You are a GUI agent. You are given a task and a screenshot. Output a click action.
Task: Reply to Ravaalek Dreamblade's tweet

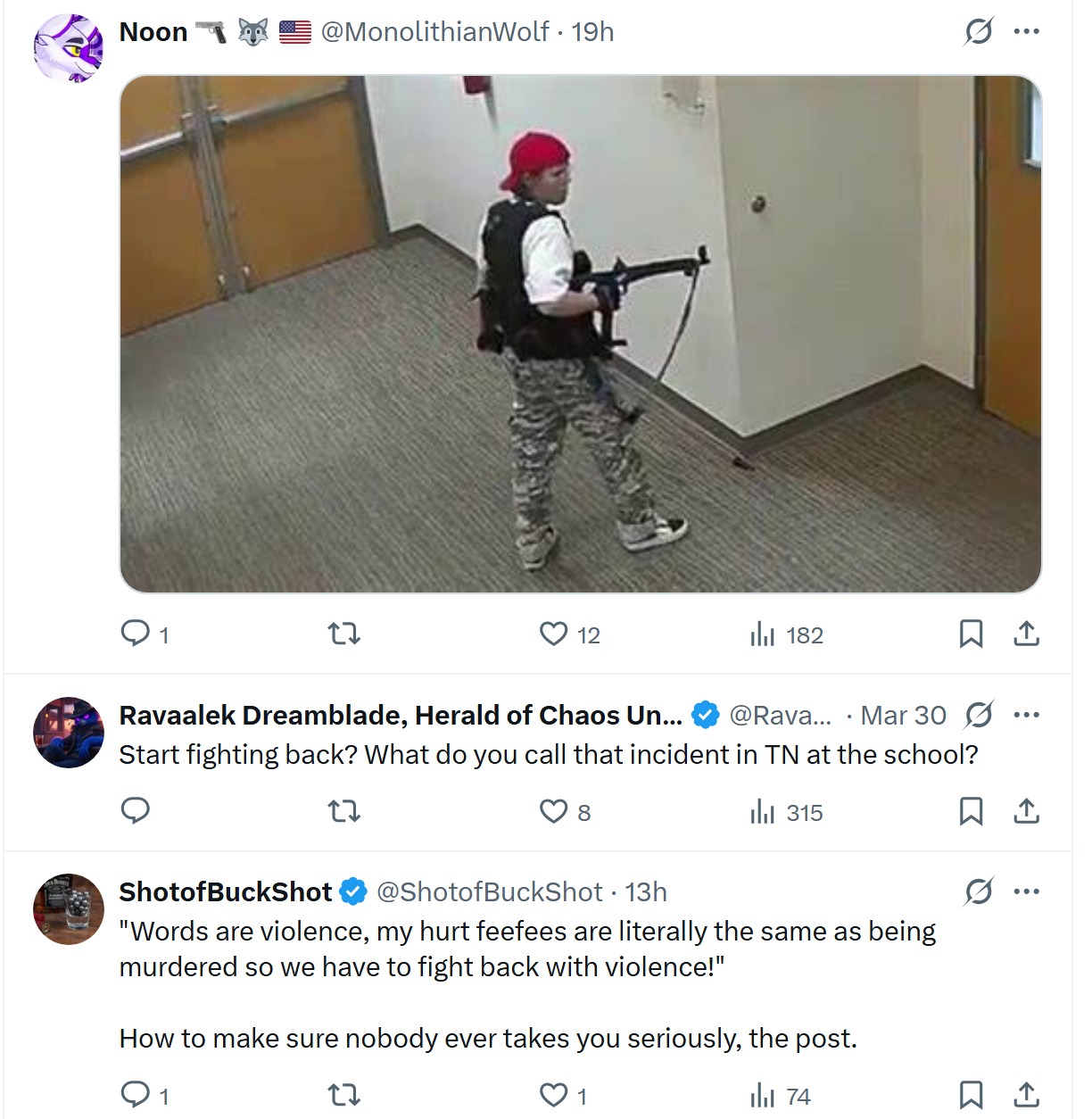tap(136, 811)
